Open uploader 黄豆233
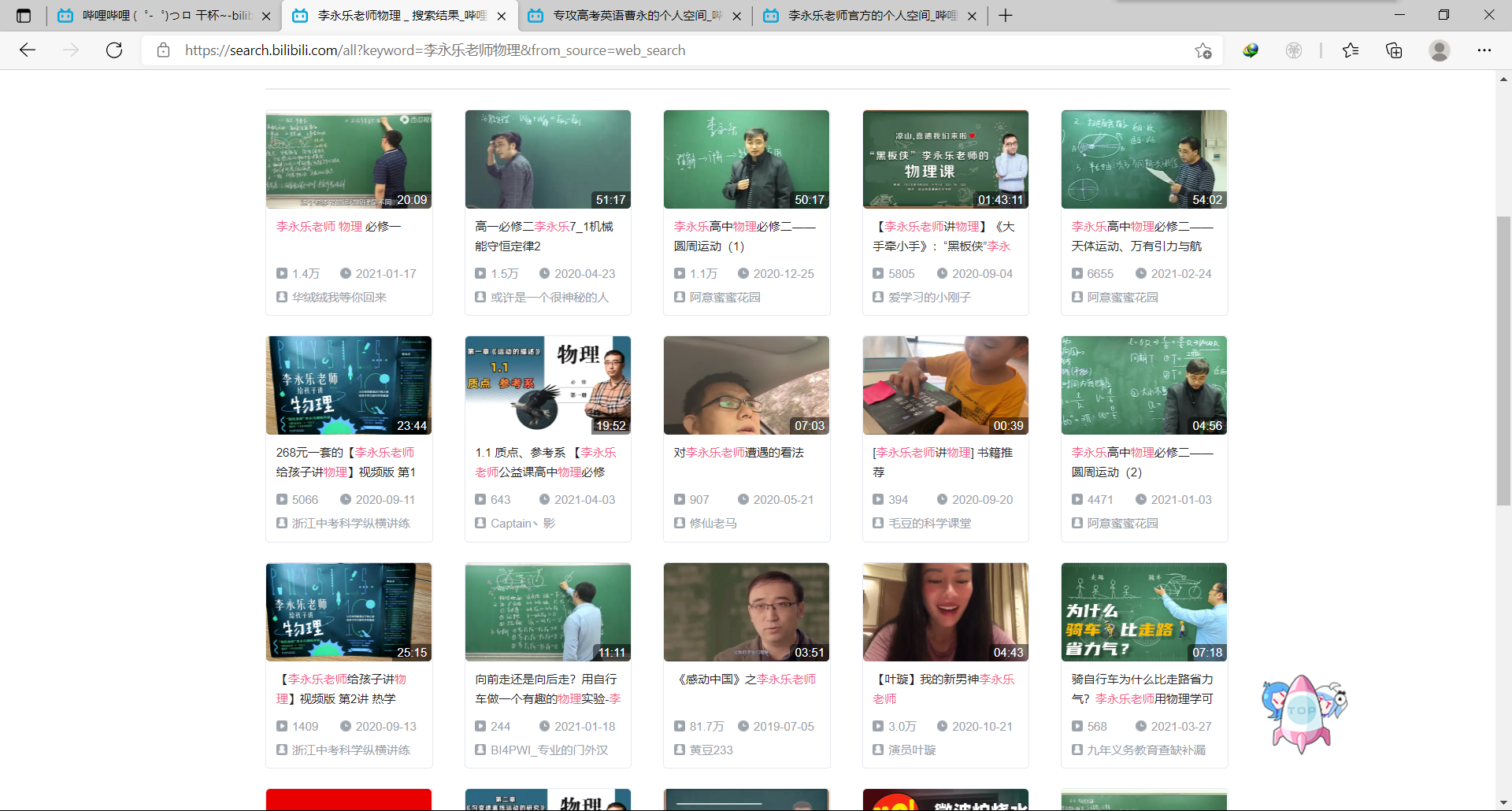The image size is (1512, 811). (x=711, y=750)
